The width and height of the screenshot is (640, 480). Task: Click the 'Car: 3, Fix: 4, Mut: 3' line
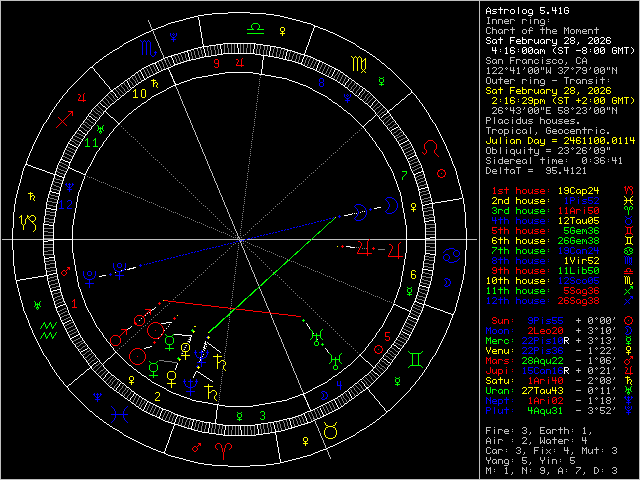551,451
